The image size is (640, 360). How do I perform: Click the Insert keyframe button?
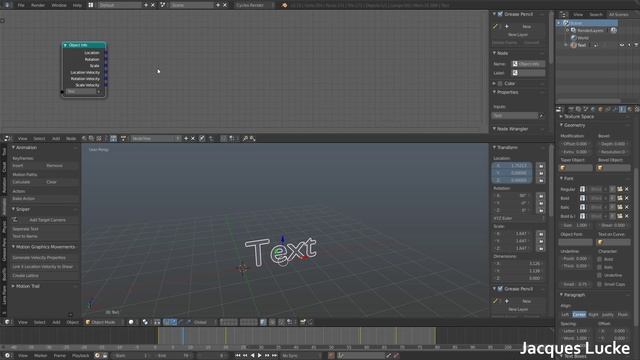28,166
